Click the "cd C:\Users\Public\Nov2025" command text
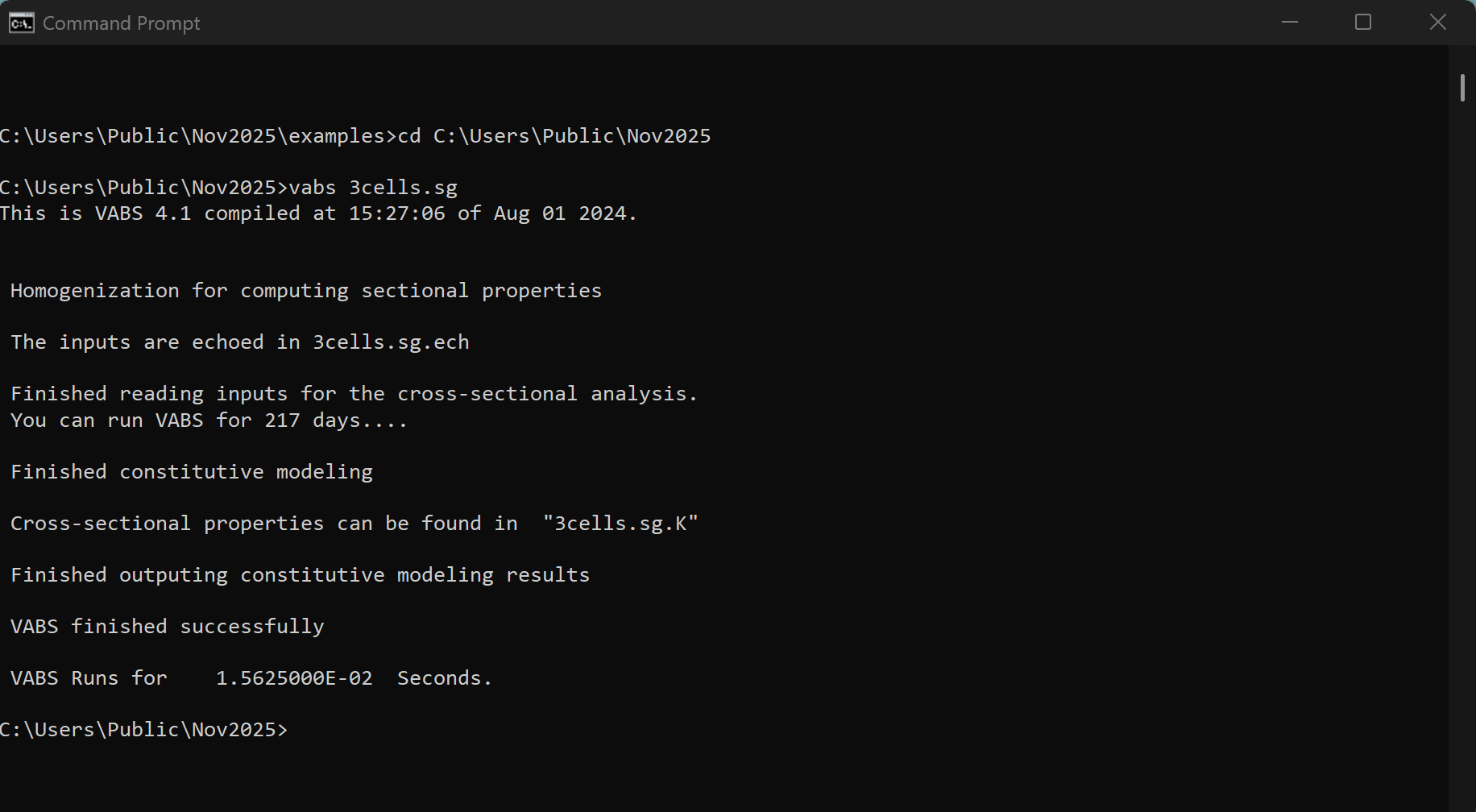This screenshot has width=1476, height=812. pos(554,136)
